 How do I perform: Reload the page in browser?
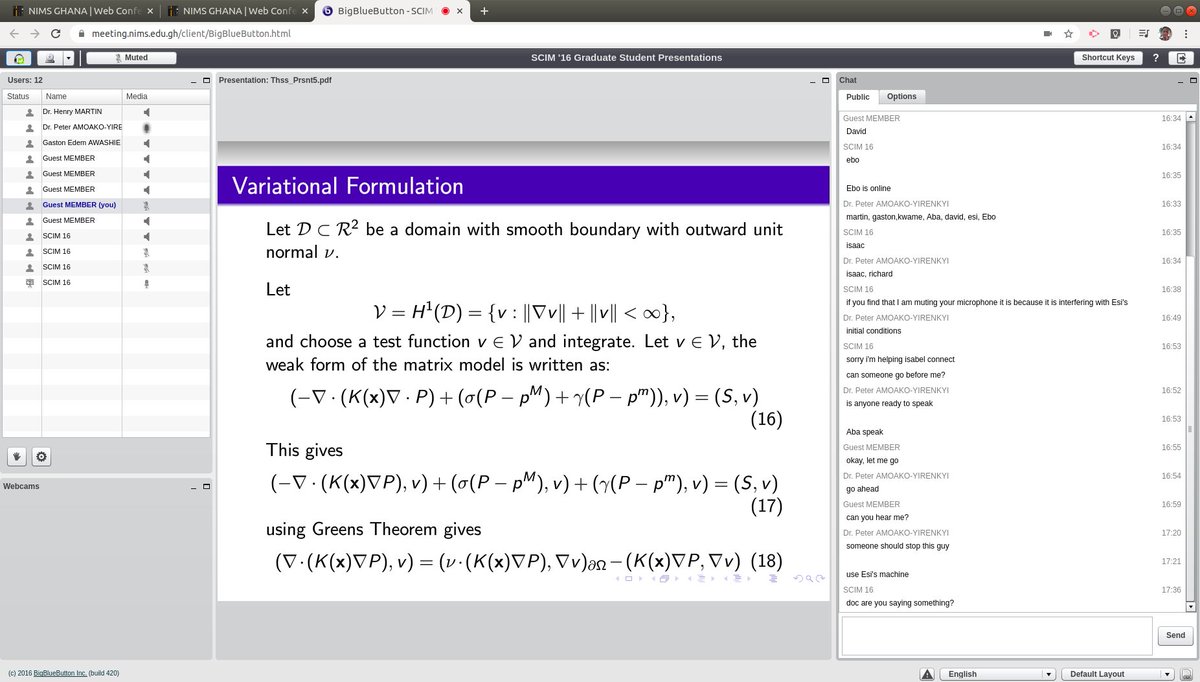pyautogui.click(x=56, y=33)
